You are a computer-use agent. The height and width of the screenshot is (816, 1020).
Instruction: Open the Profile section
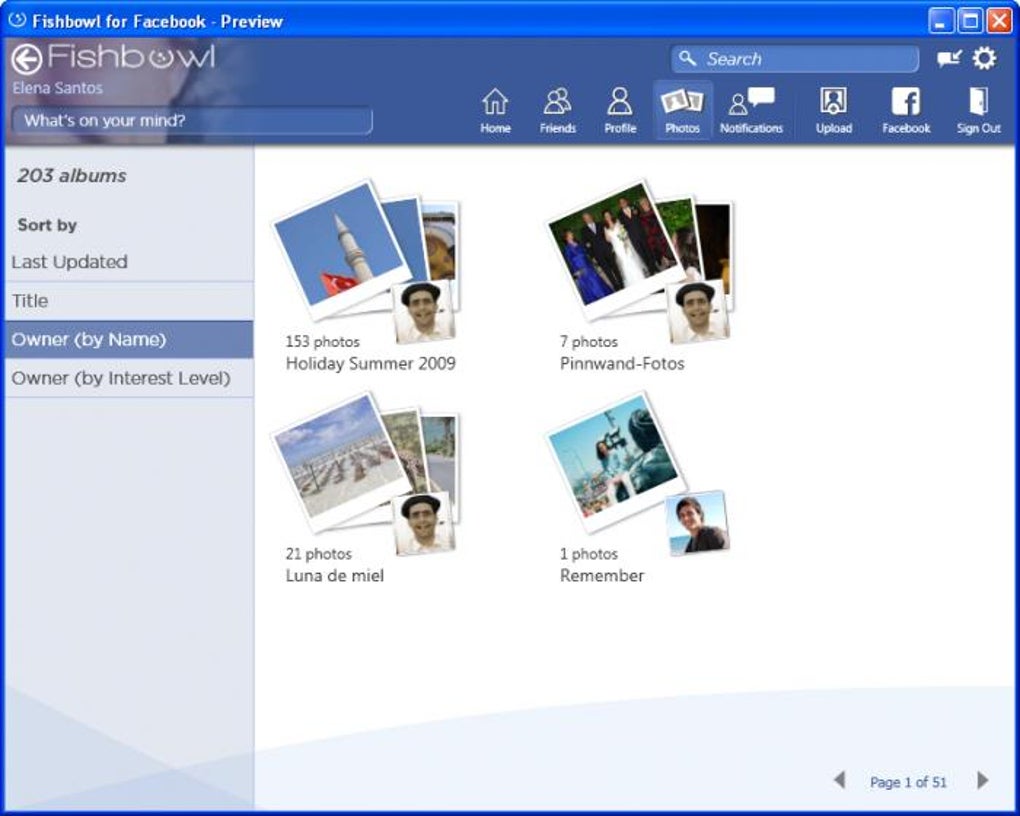620,111
